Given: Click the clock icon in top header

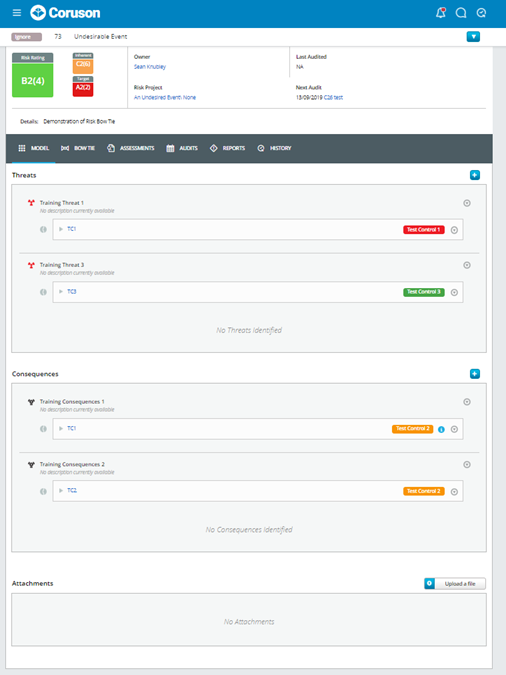Looking at the screenshot, I should [481, 13].
